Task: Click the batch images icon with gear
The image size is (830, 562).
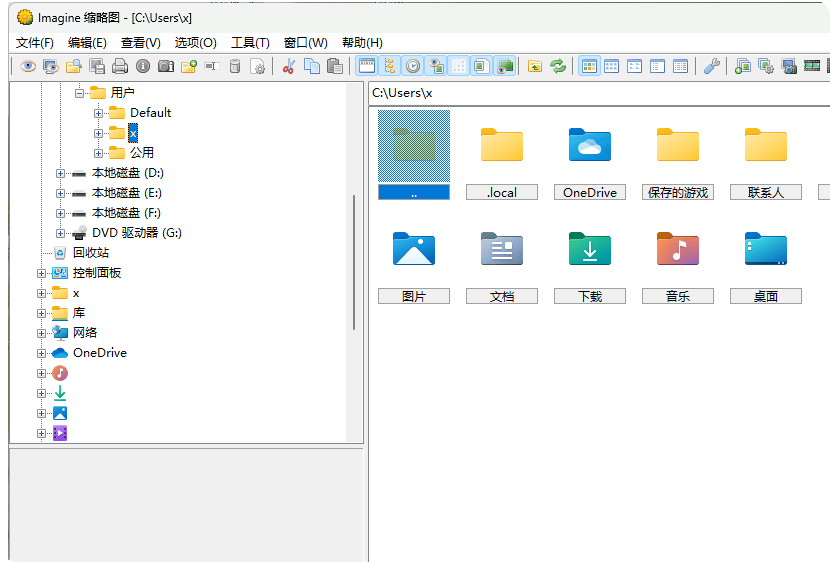Action: (x=765, y=66)
